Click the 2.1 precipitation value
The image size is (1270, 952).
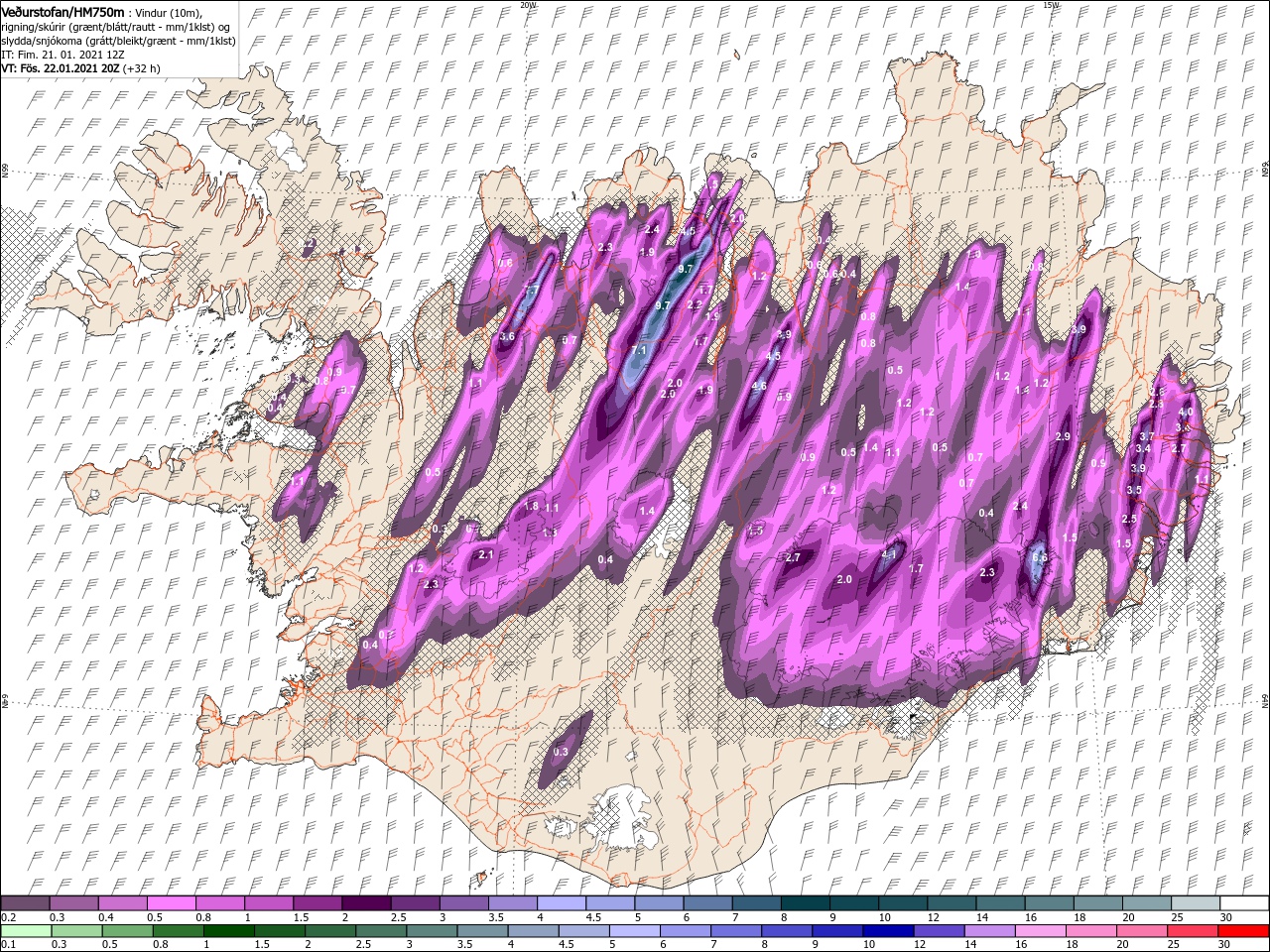(x=486, y=555)
